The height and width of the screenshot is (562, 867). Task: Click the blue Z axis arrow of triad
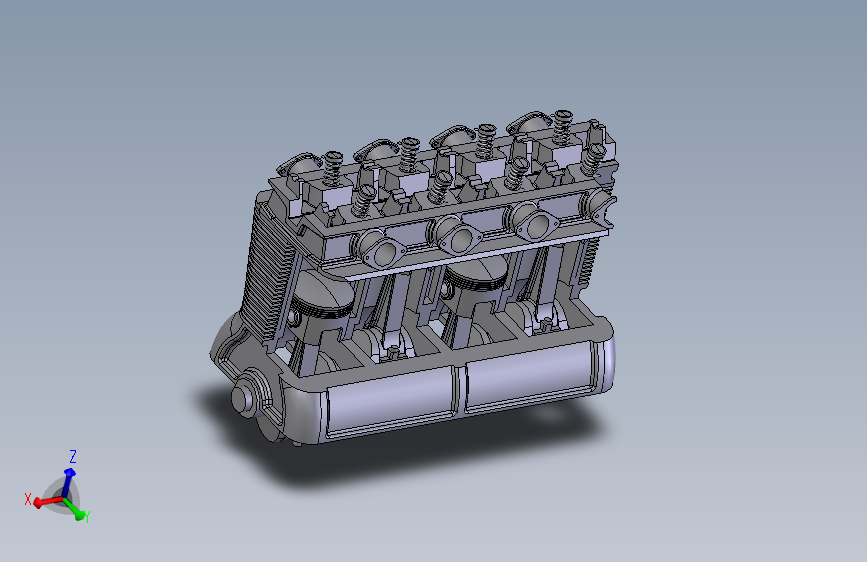tap(68, 482)
